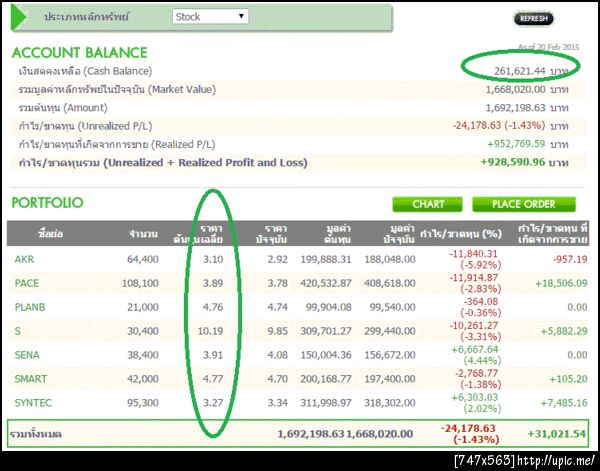This screenshot has height=471, width=600.
Task: Select the PACE stock symbol
Action: click(27, 284)
